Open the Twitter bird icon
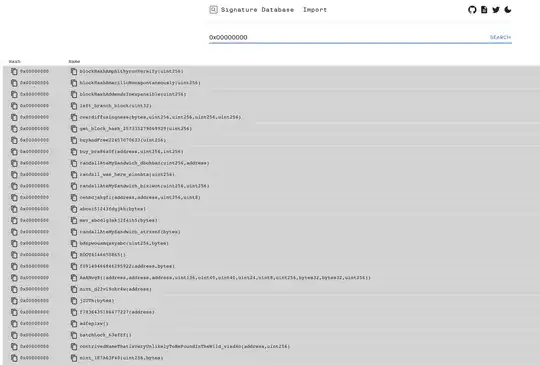This screenshot has width=540, height=365. (x=496, y=10)
